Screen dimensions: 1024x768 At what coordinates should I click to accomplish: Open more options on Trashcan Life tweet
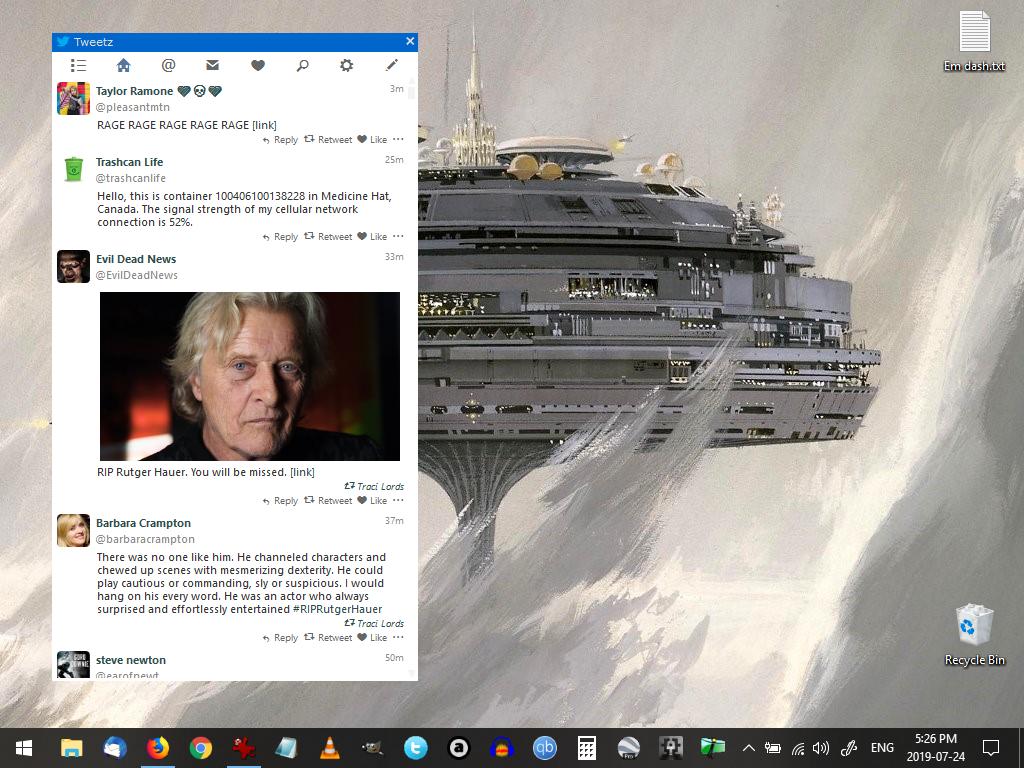point(398,236)
